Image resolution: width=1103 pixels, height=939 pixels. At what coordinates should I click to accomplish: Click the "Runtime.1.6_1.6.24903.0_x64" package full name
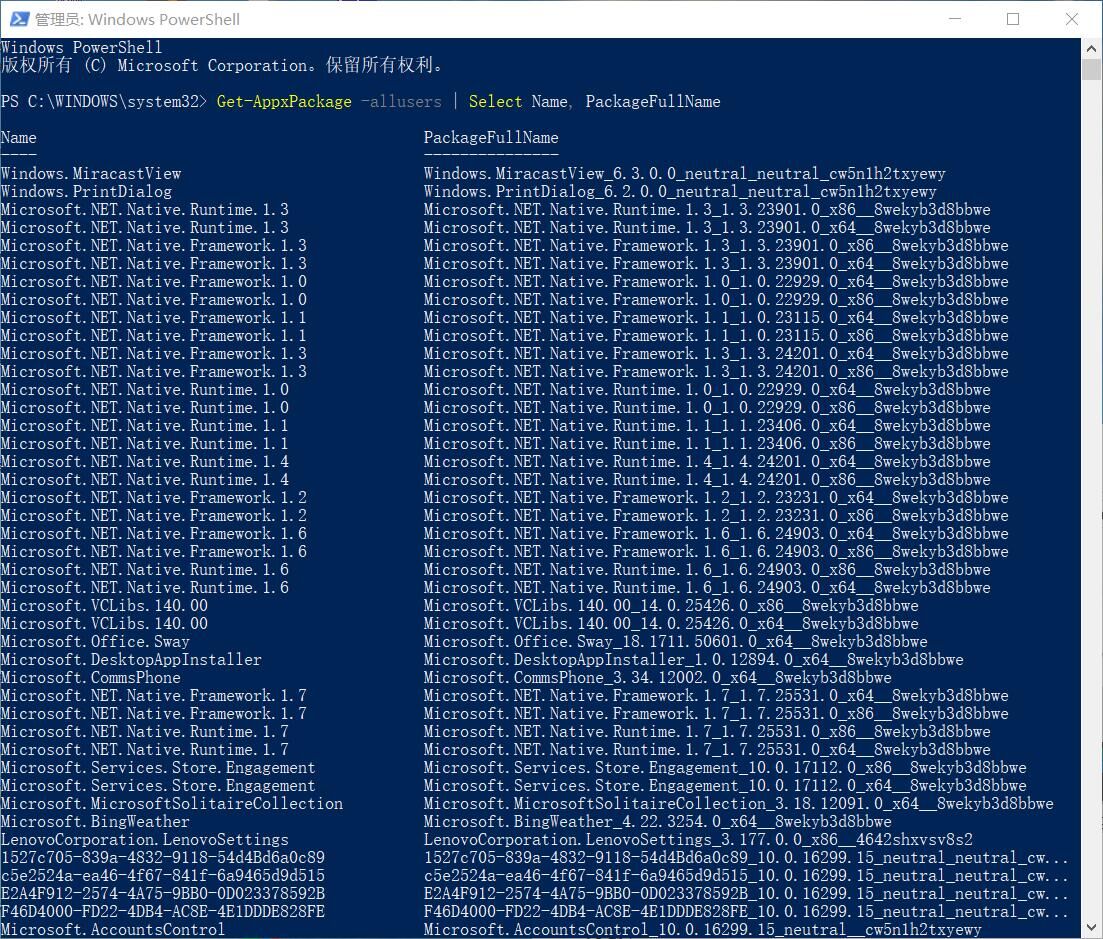707,587
